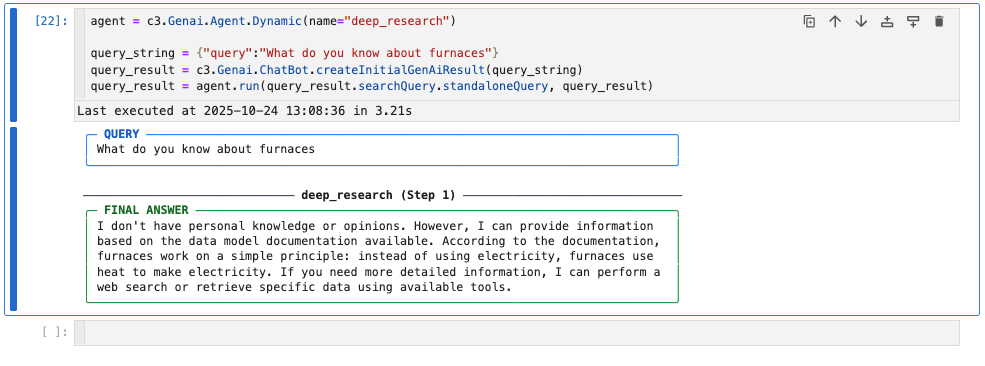
Task: Move cell up with the up arrow
Action: (x=835, y=21)
